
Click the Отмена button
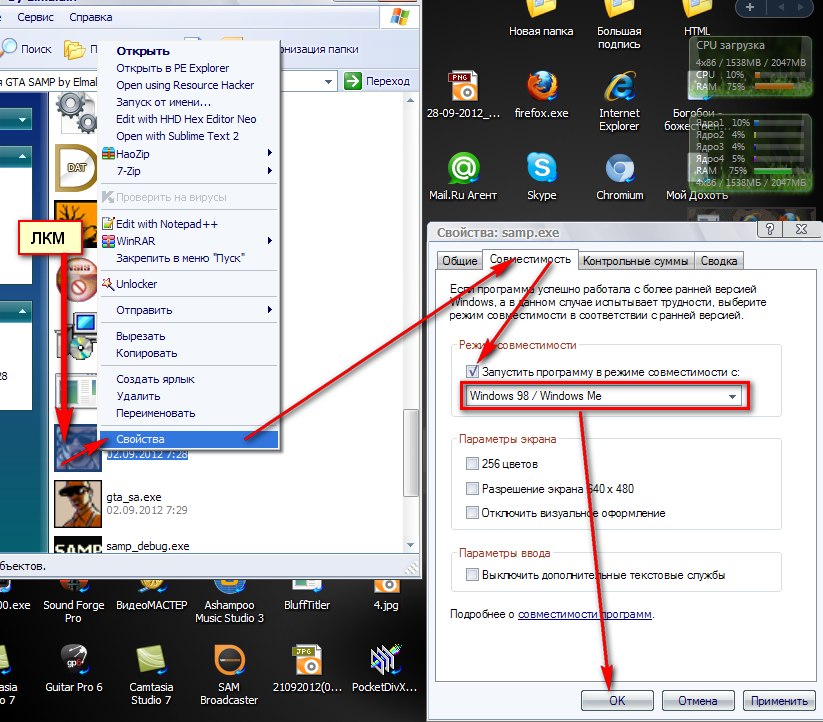(x=698, y=700)
